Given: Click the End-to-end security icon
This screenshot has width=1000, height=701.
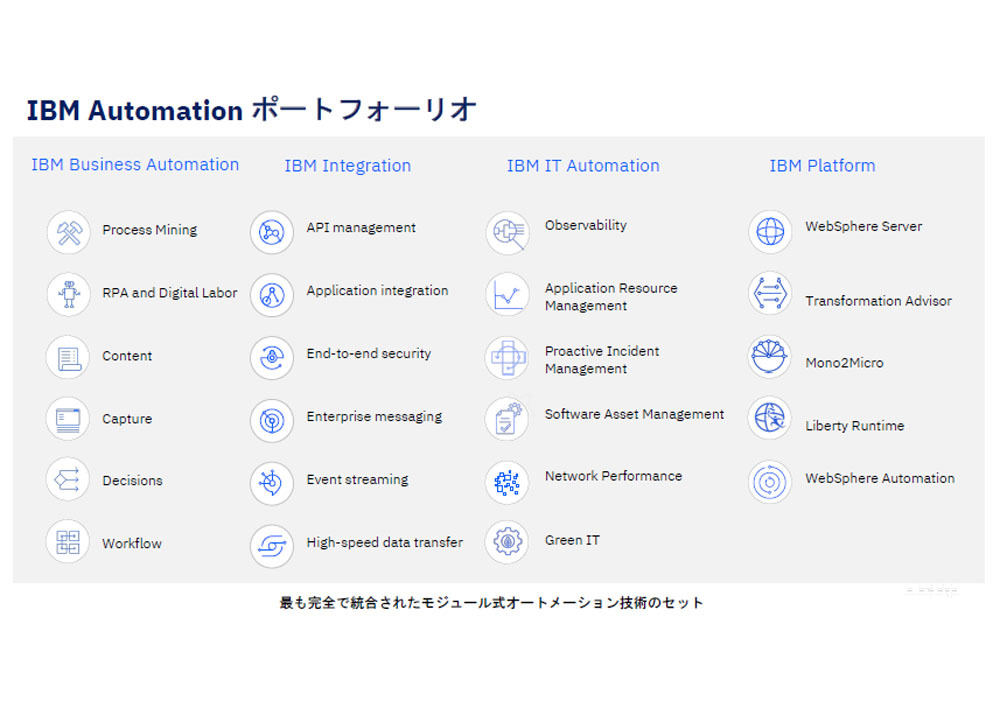Looking at the screenshot, I should [272, 358].
